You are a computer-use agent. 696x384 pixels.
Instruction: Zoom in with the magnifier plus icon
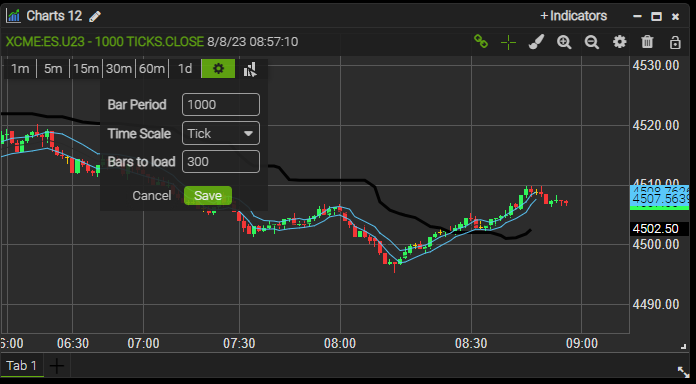click(x=564, y=42)
